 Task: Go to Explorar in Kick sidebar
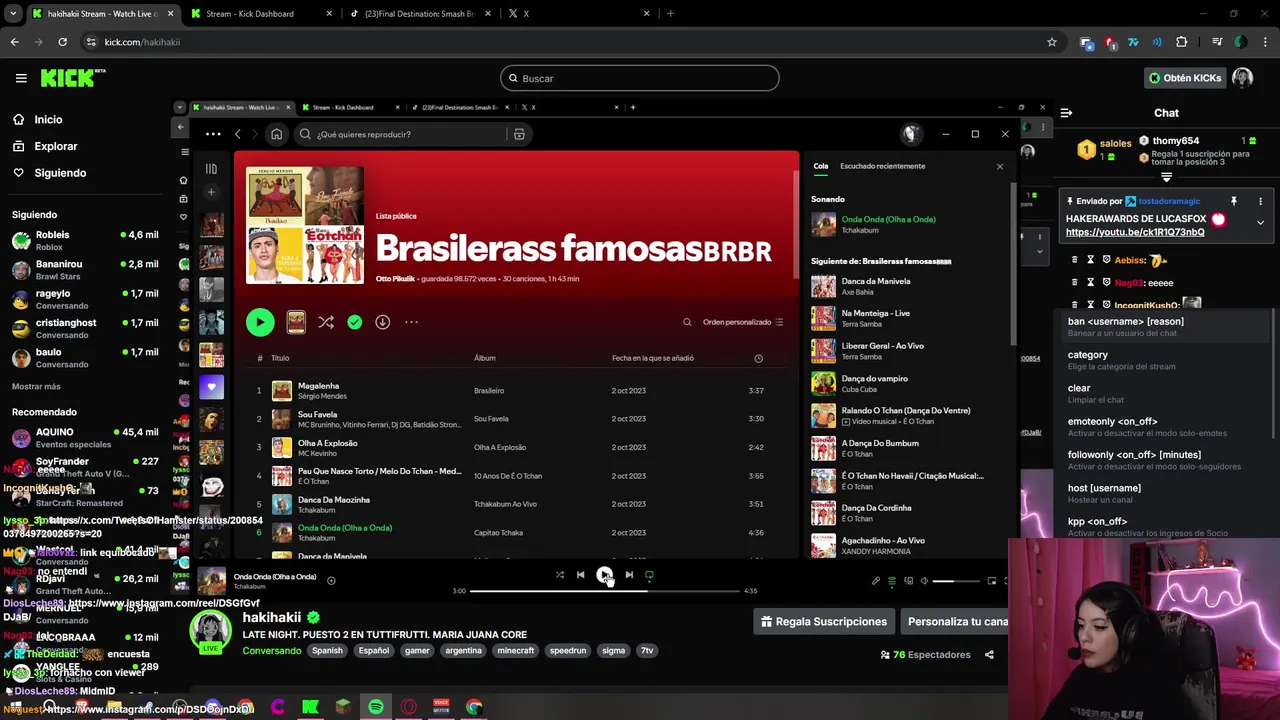point(55,146)
